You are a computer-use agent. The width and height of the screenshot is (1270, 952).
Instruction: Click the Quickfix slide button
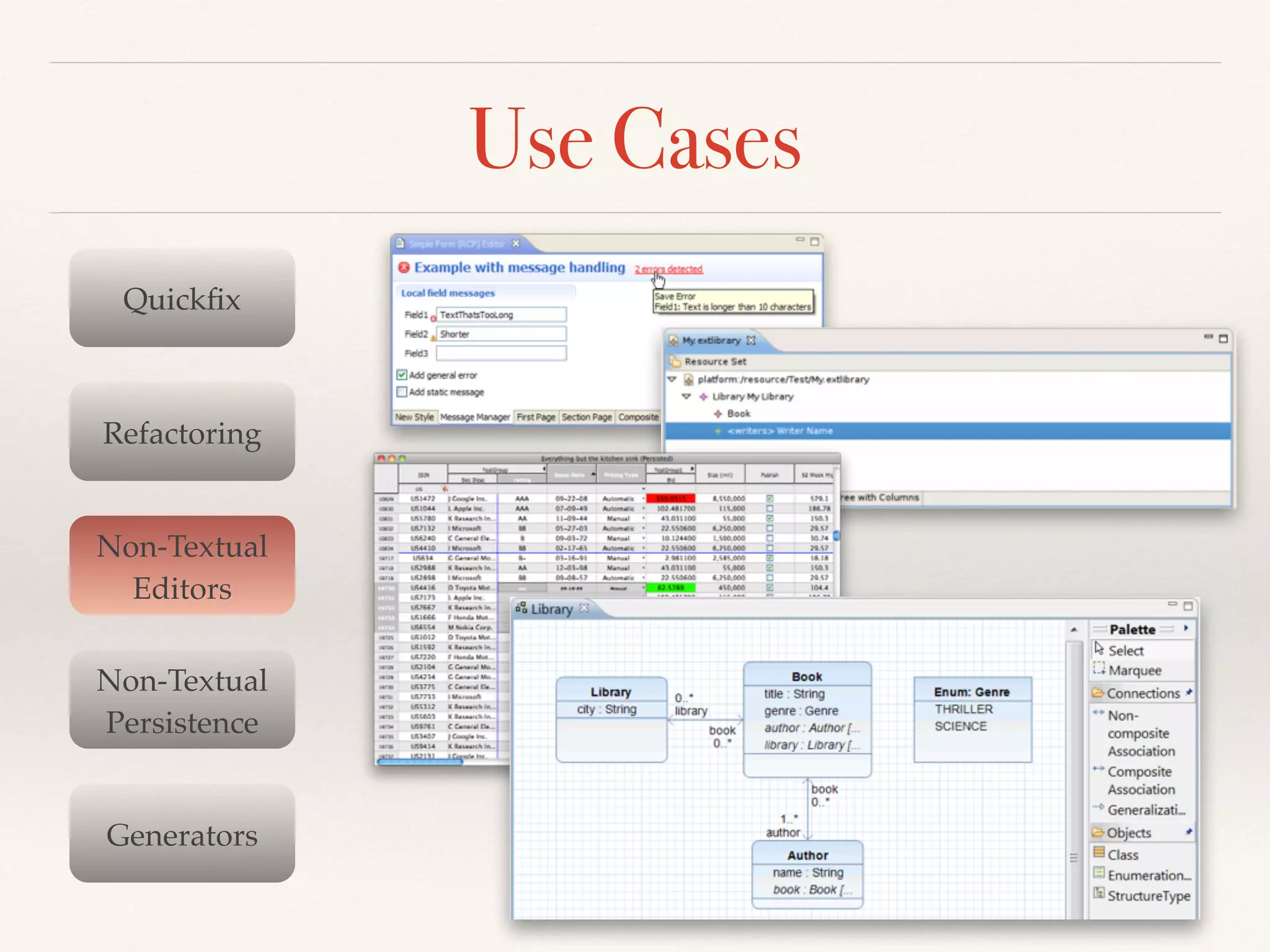point(182,298)
